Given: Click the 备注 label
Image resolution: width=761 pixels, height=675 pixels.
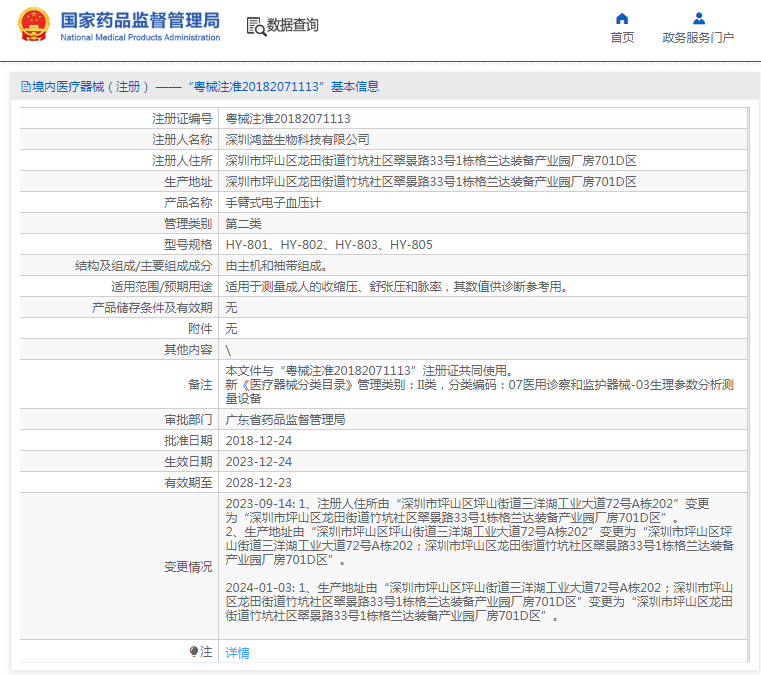Looking at the screenshot, I should click(200, 385).
